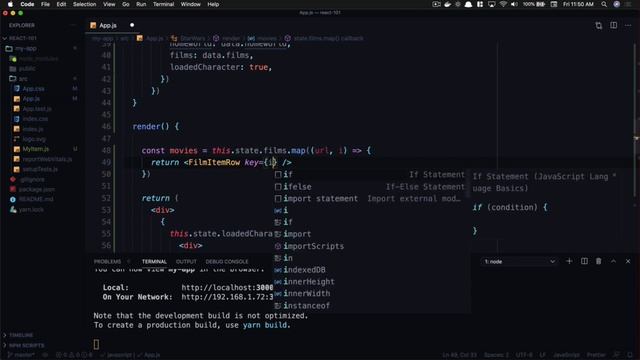Screen dimensions: 640x360
Task: Maximize the panel with the chevron up
Action: [x=613, y=261]
